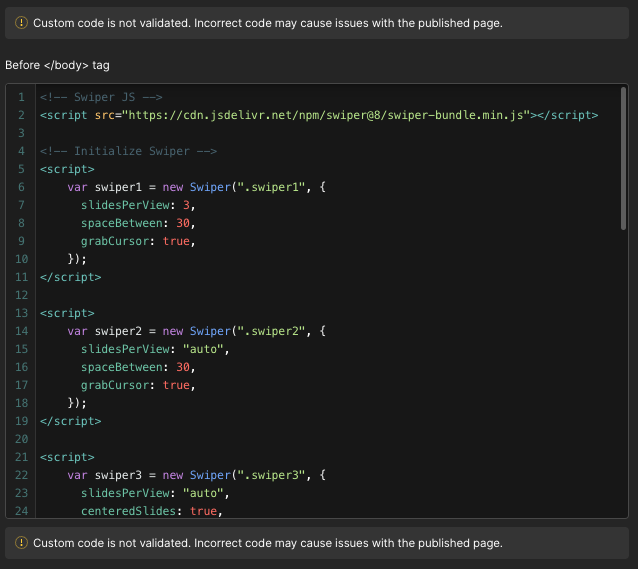This screenshot has height=569, width=638.
Task: Click the '</script>' tag on line 11
Action: point(71,277)
